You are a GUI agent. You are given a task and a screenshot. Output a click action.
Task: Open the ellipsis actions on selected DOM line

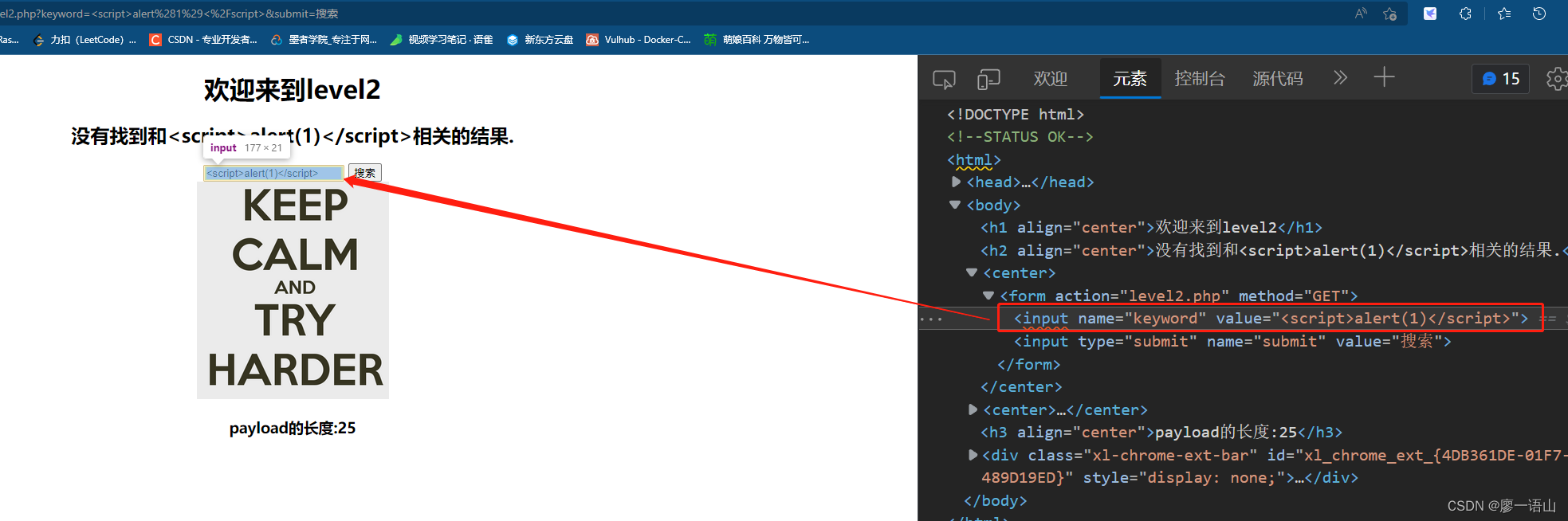(931, 319)
